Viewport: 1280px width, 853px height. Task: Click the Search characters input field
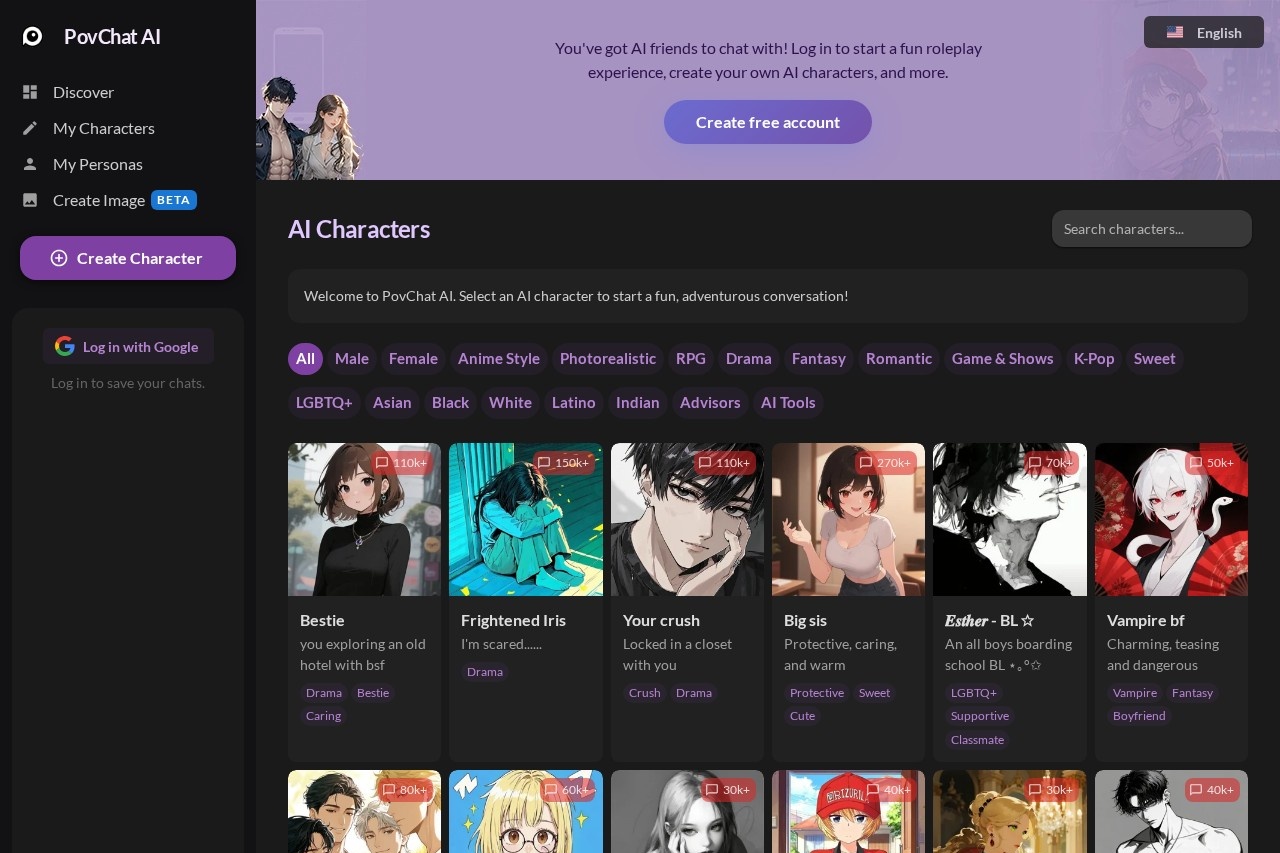(x=1151, y=229)
